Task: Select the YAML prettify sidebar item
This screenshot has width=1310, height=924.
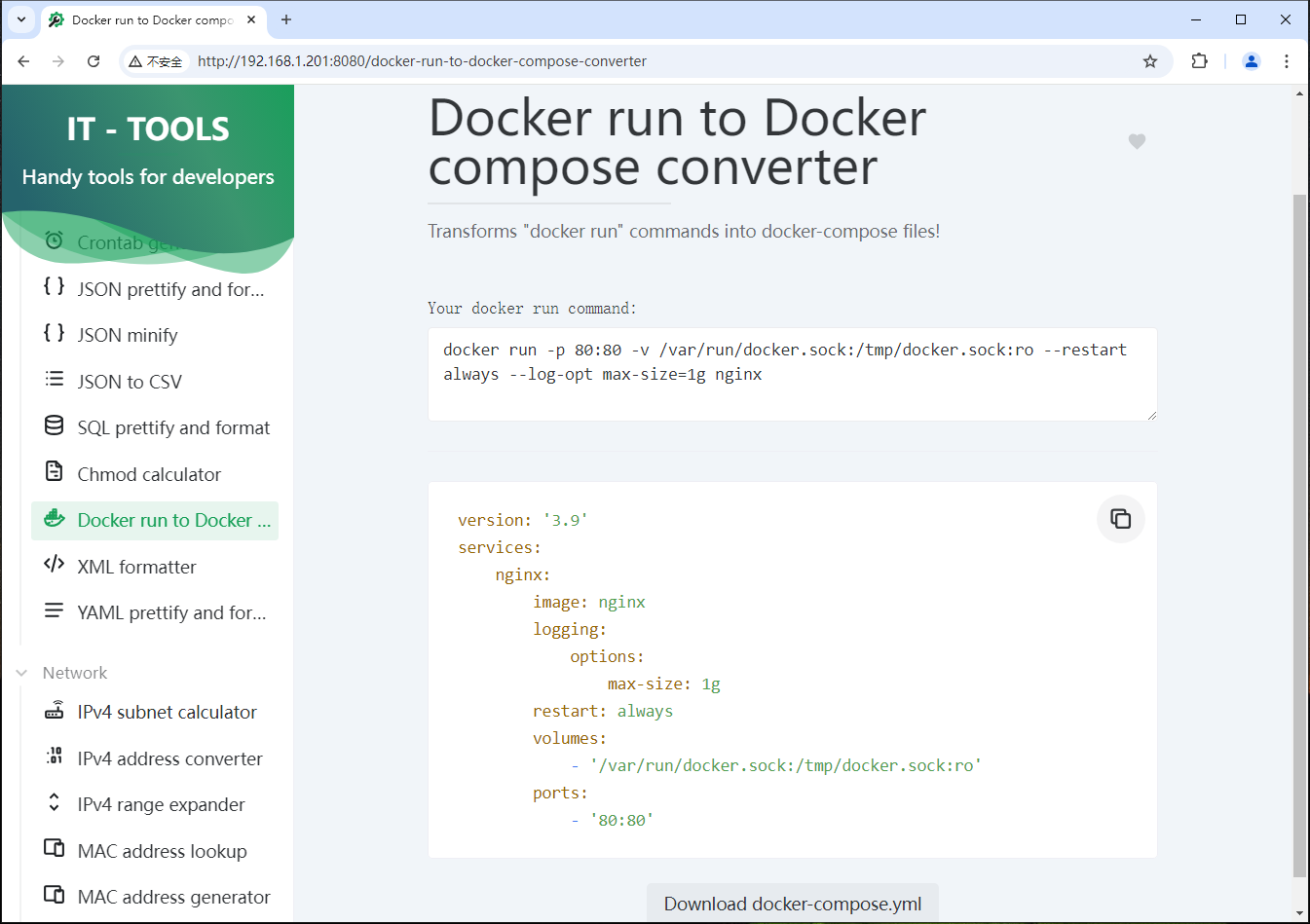Action: pyautogui.click(x=171, y=612)
